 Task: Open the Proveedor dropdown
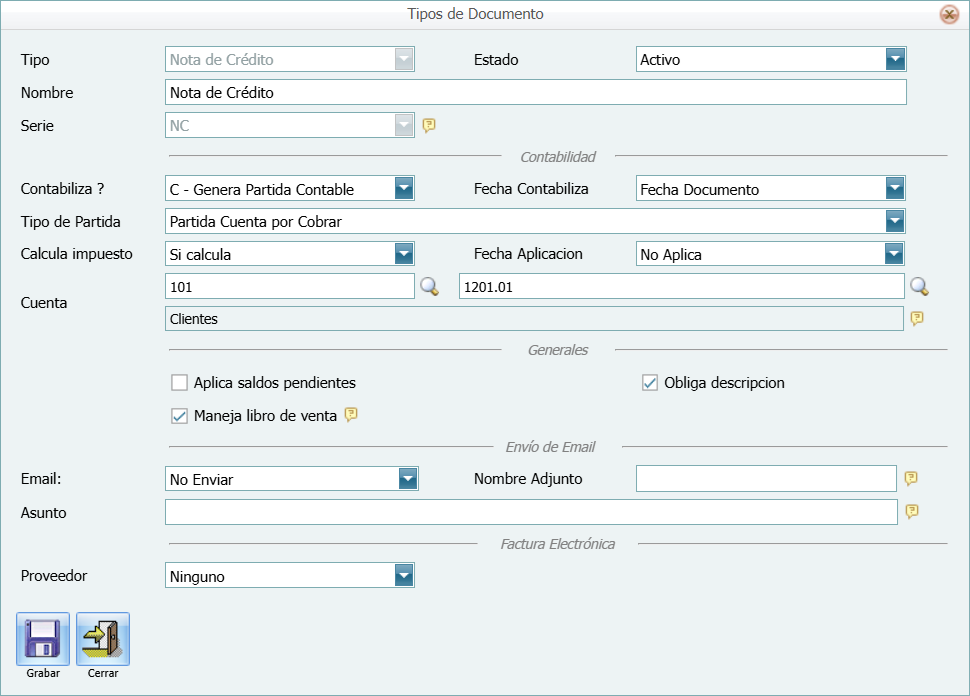point(404,575)
